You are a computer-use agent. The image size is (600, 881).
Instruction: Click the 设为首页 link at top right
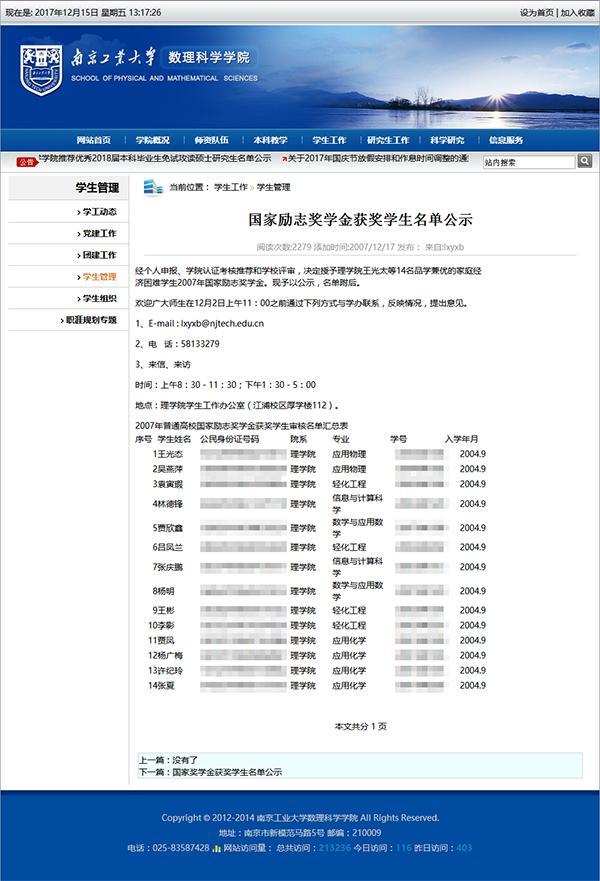(536, 12)
